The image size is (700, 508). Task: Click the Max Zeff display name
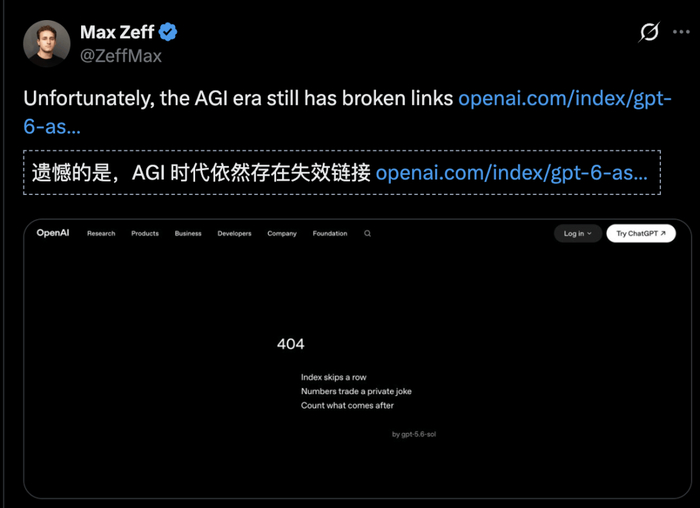click(x=117, y=32)
